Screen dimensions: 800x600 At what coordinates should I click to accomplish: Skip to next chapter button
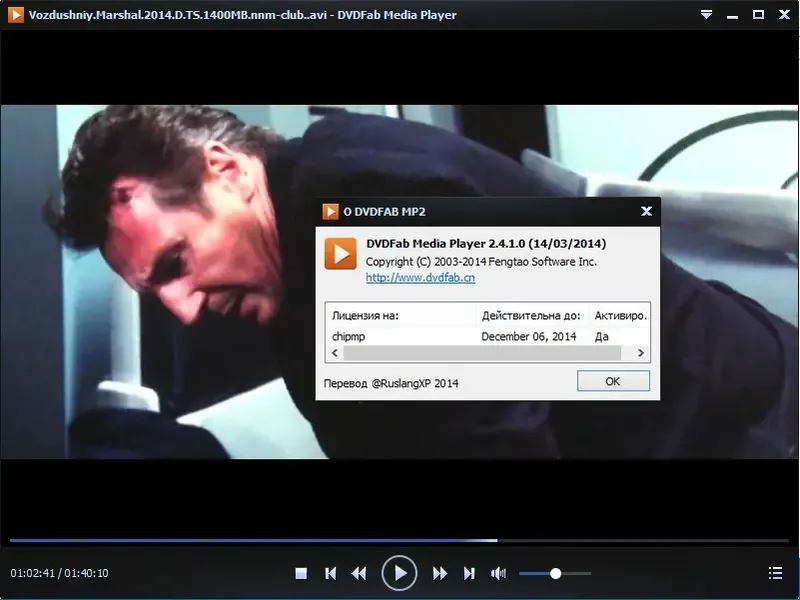(x=469, y=573)
